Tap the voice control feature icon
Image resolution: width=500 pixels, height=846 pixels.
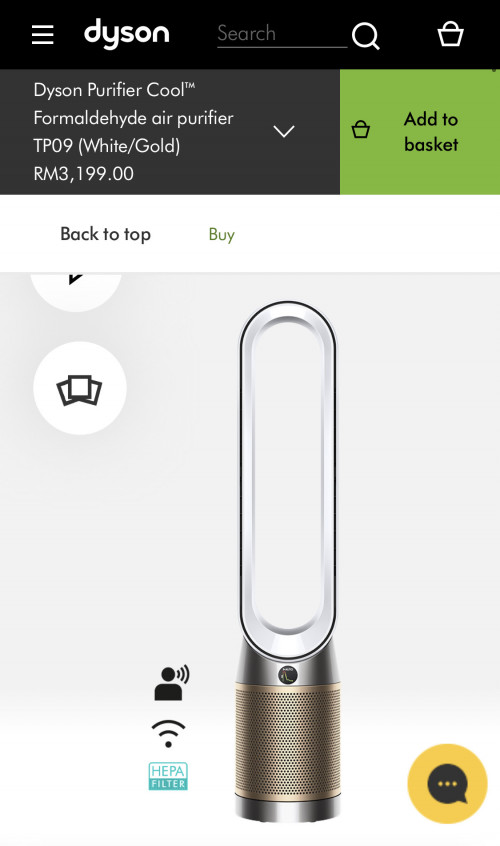172,683
